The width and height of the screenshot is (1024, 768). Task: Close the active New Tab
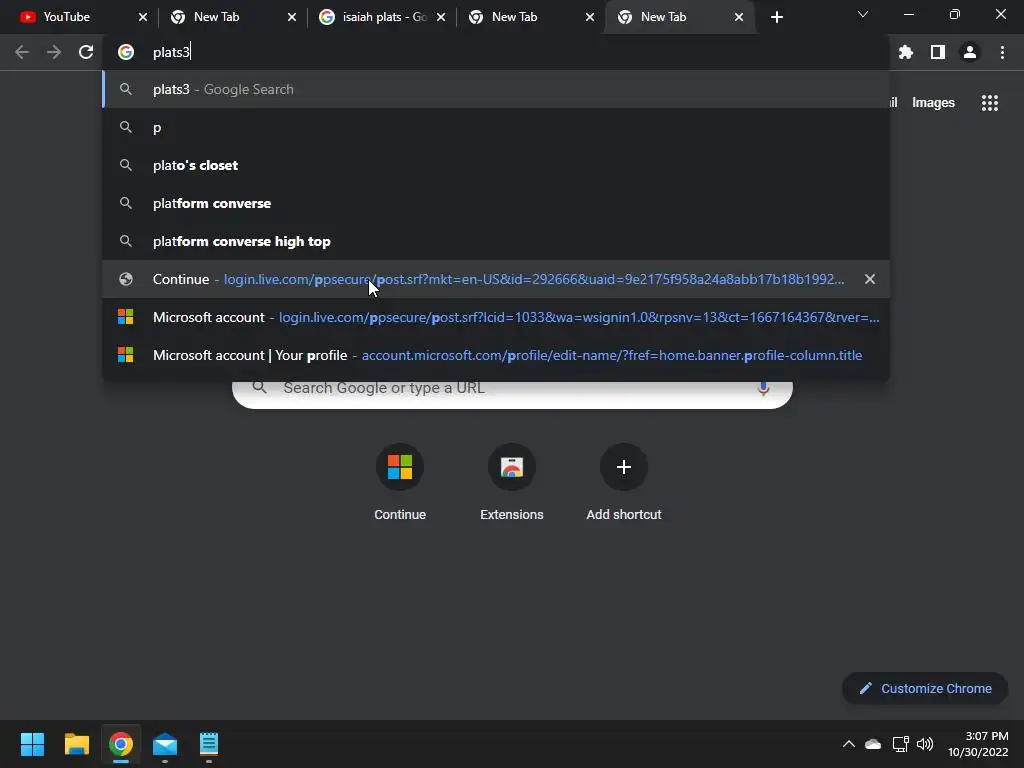pos(739,17)
